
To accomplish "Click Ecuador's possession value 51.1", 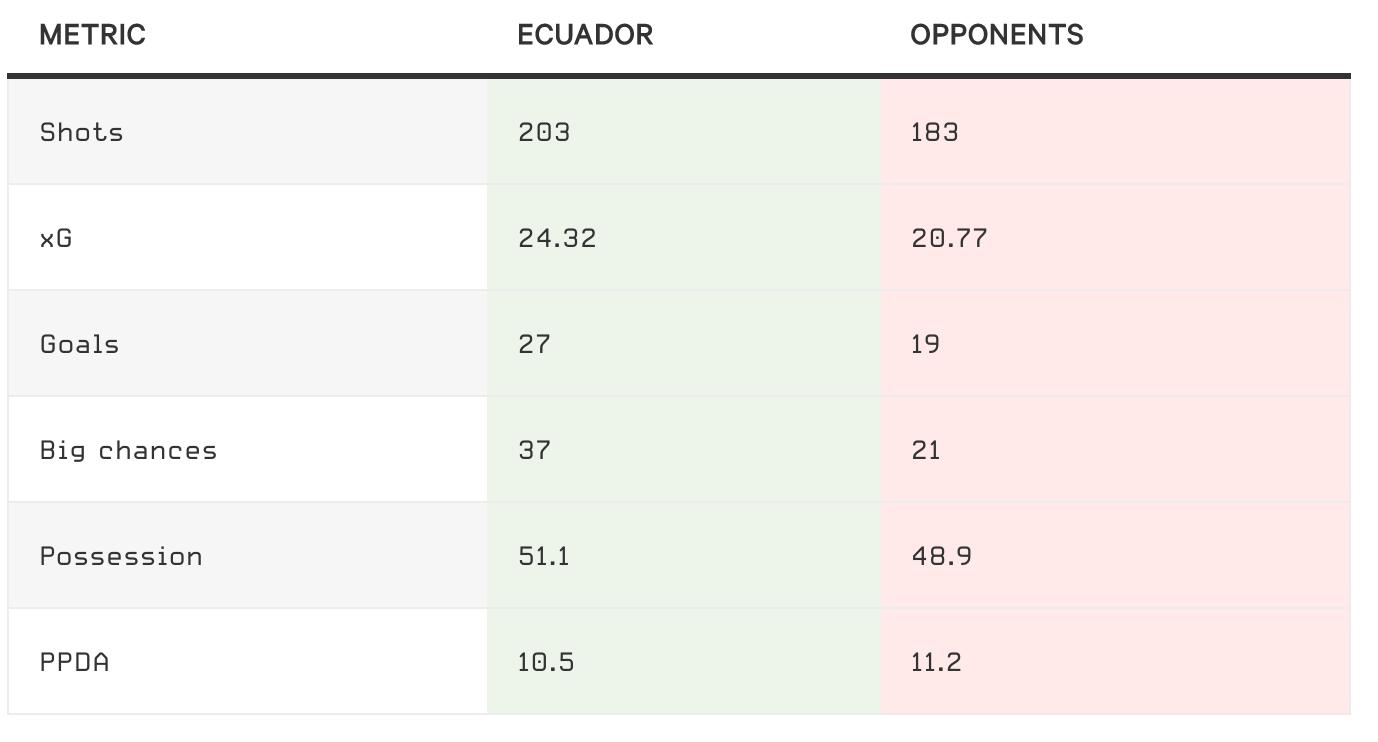I will [544, 556].
